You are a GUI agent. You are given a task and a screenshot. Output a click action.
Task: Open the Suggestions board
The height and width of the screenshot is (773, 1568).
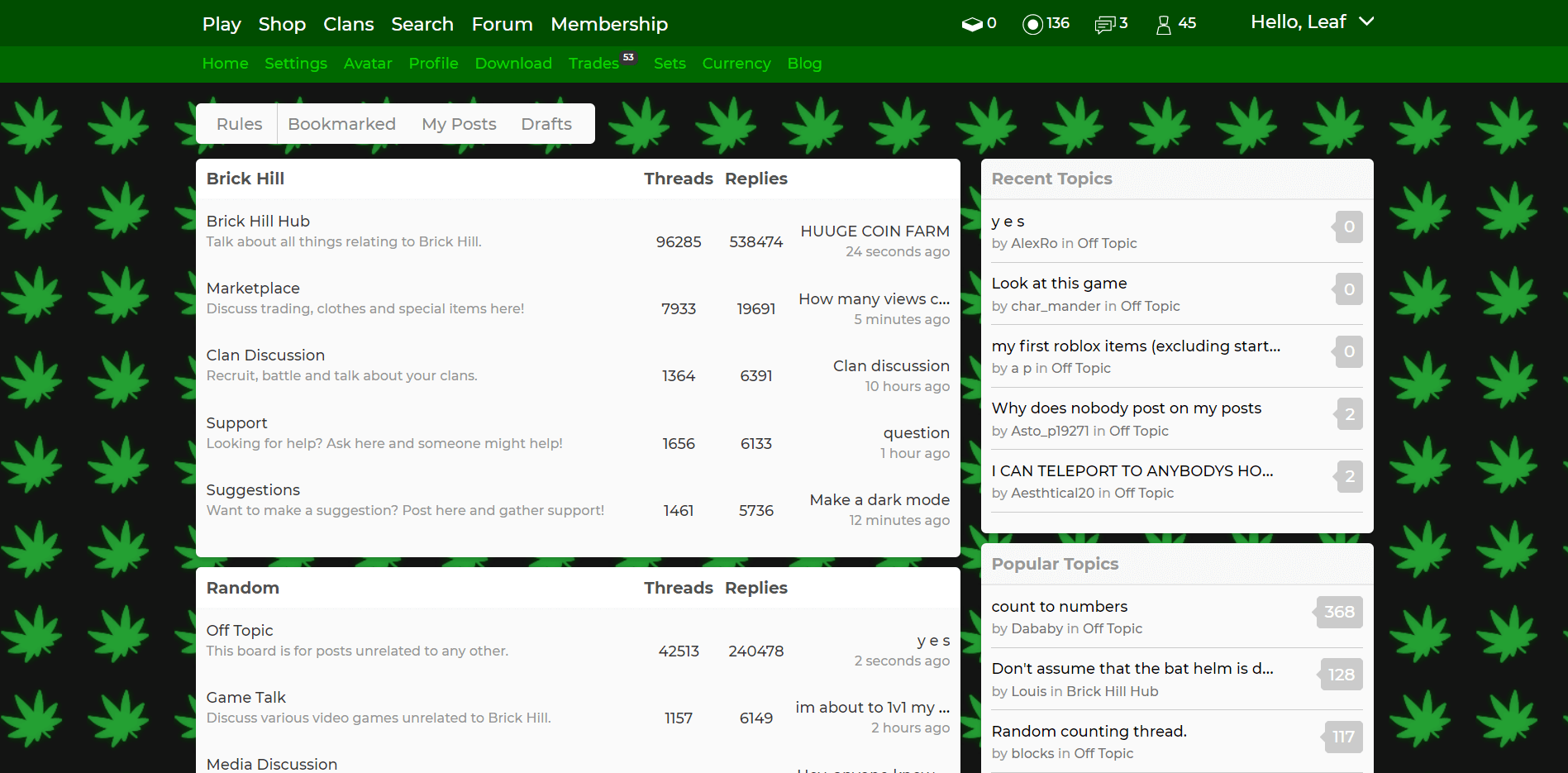[x=253, y=490]
